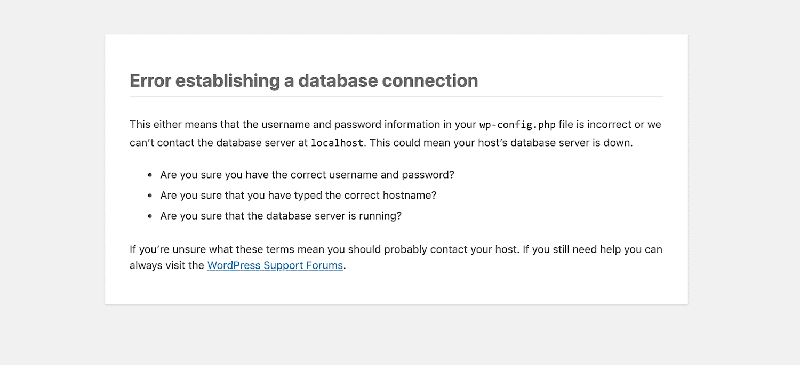Click the bullet dot before username and password question

149,175
